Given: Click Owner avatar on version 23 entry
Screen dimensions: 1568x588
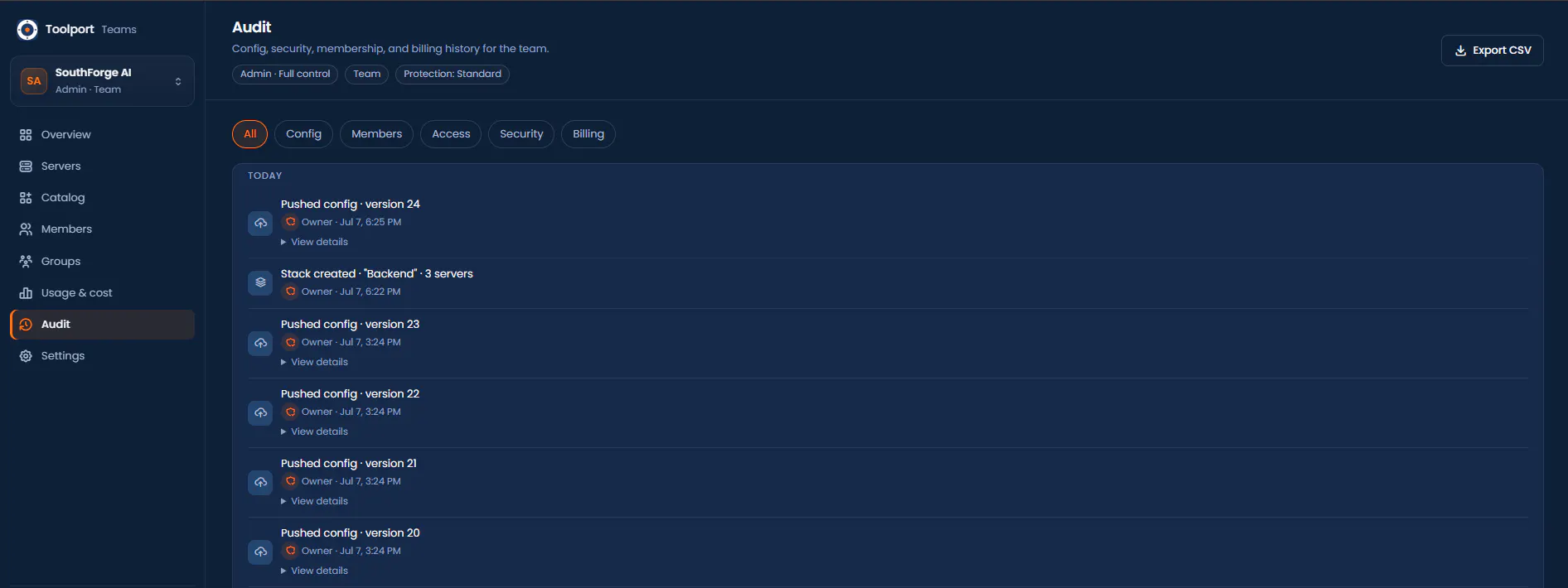Looking at the screenshot, I should [290, 343].
